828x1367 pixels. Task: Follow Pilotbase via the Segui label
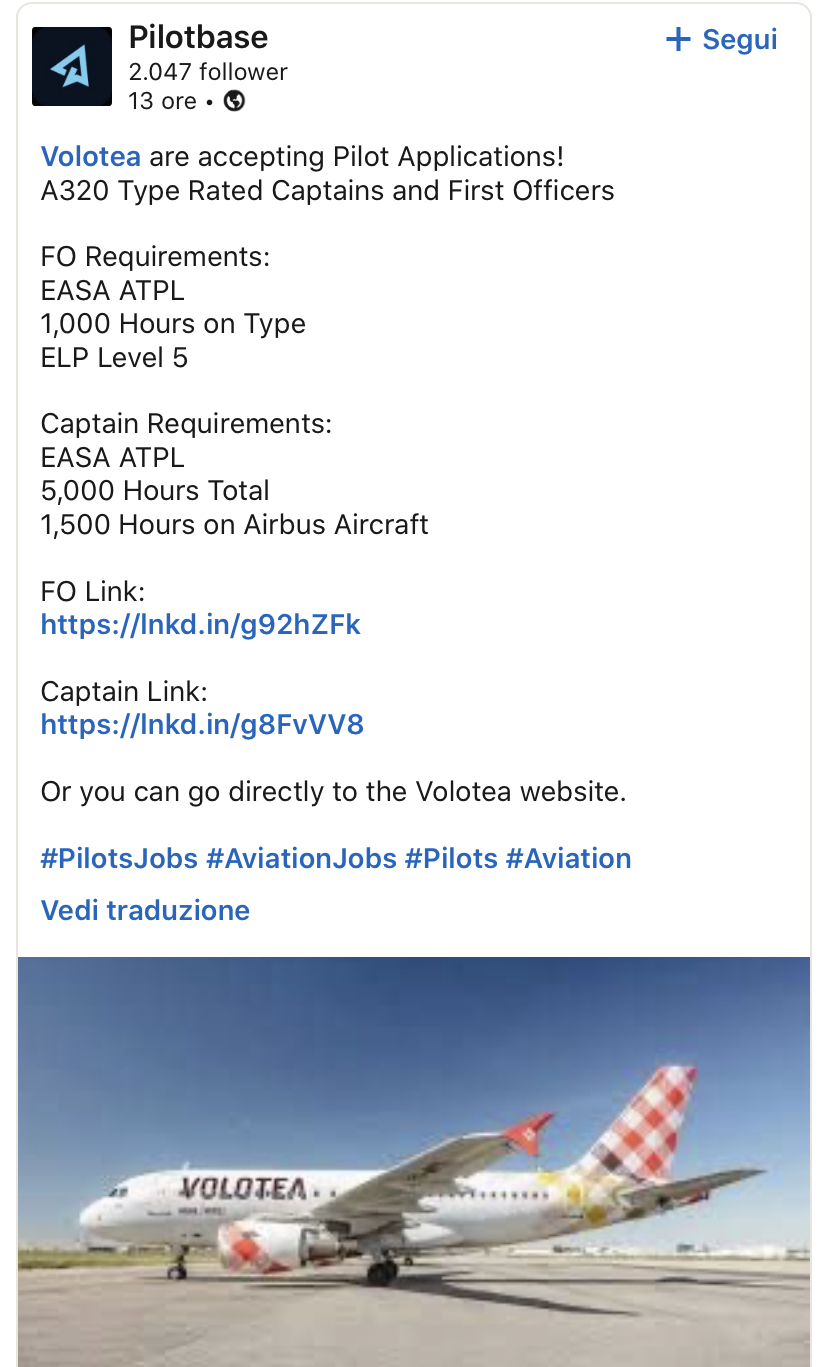coord(739,40)
